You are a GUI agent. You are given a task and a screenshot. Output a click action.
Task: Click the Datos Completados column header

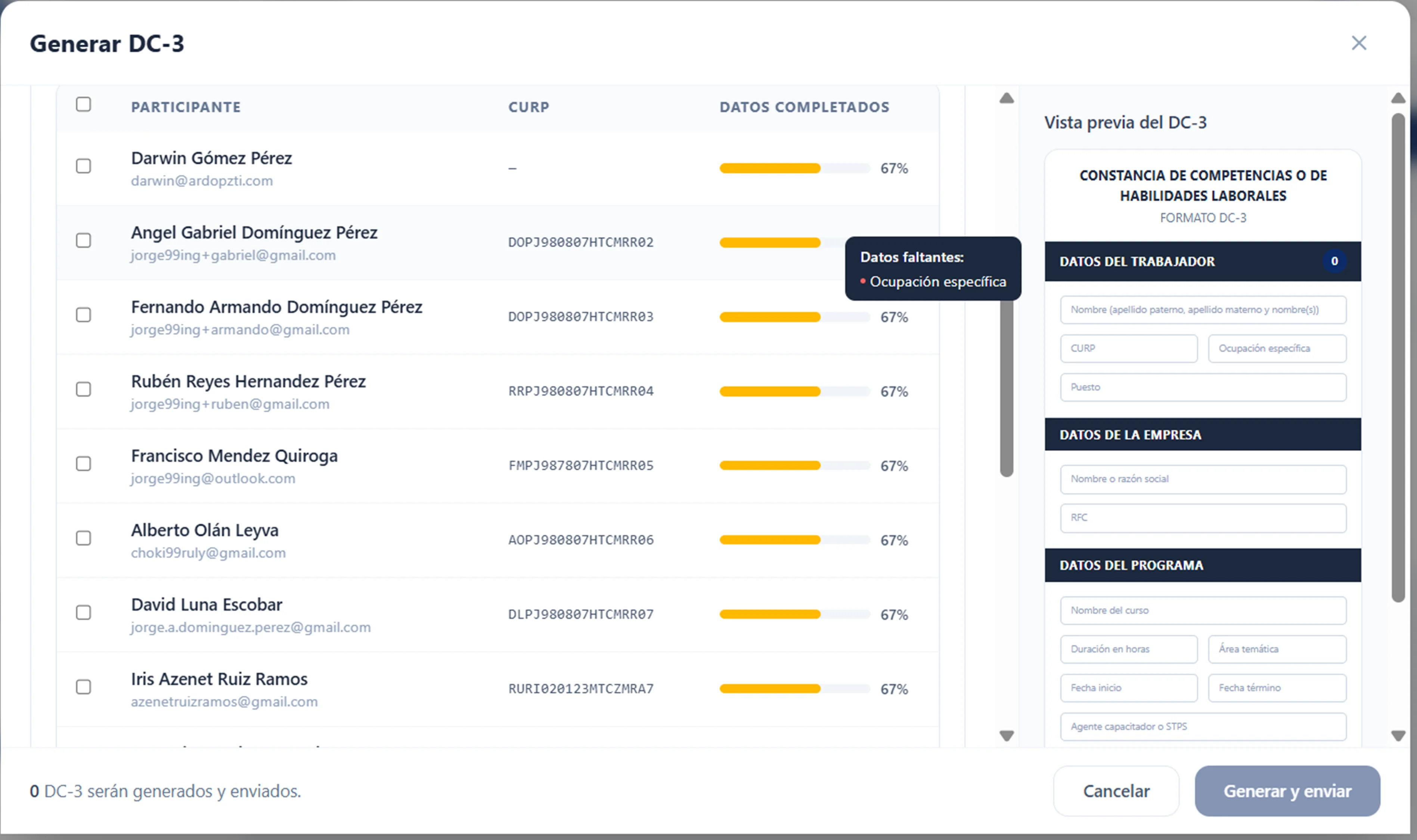(804, 107)
